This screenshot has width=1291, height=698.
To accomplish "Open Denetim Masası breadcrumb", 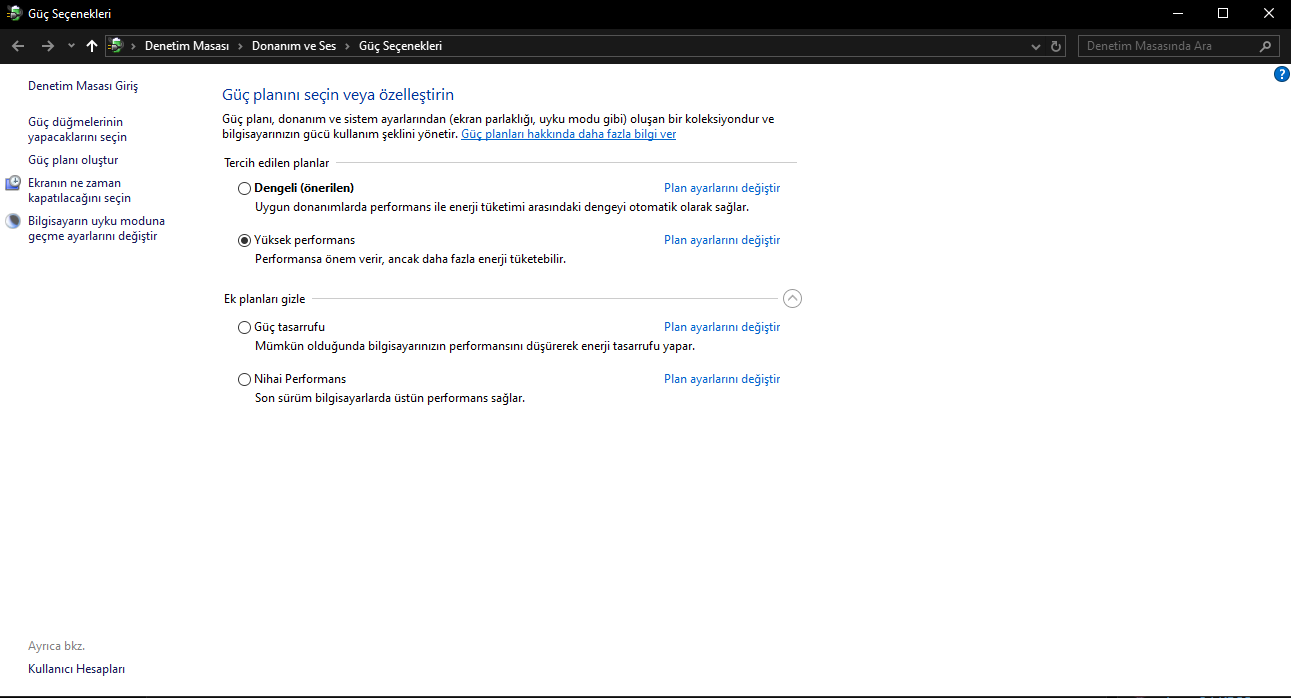I will coord(187,46).
